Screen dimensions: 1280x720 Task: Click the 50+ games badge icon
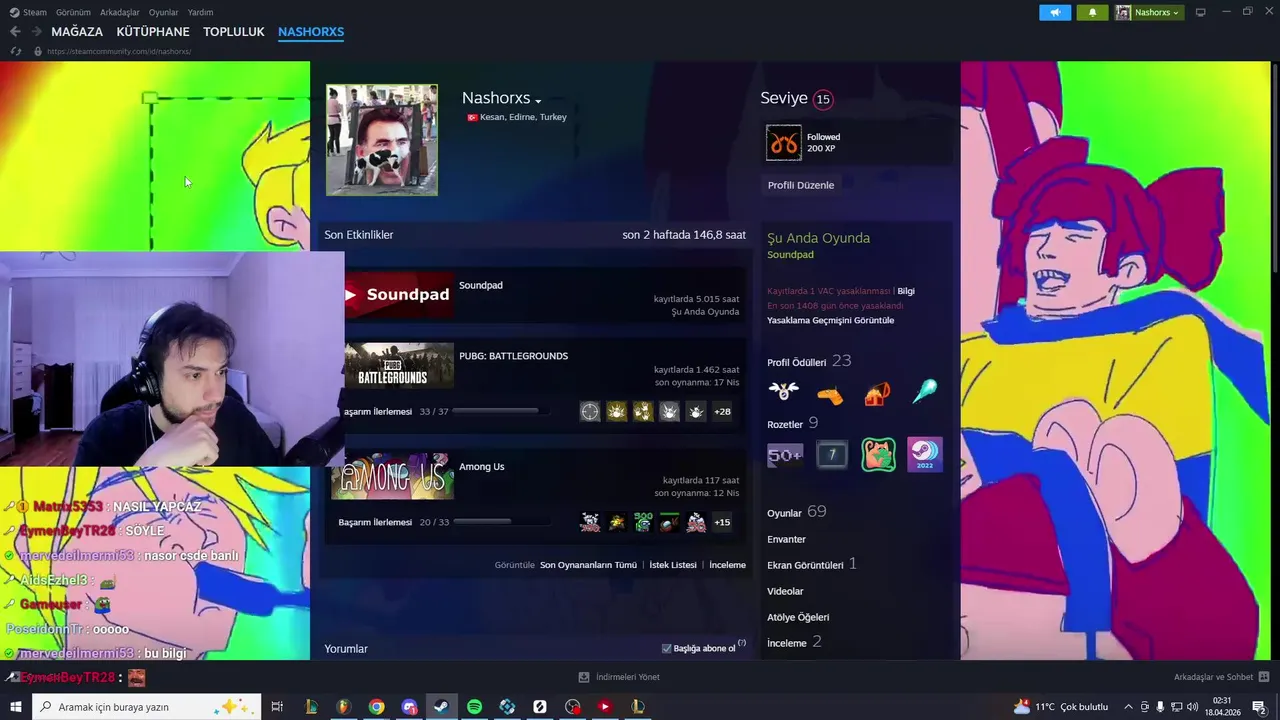(785, 456)
